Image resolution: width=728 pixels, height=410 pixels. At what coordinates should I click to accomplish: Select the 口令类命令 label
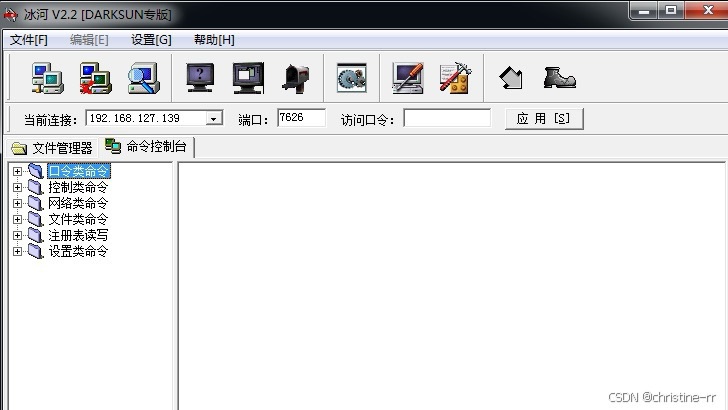[x=78, y=171]
